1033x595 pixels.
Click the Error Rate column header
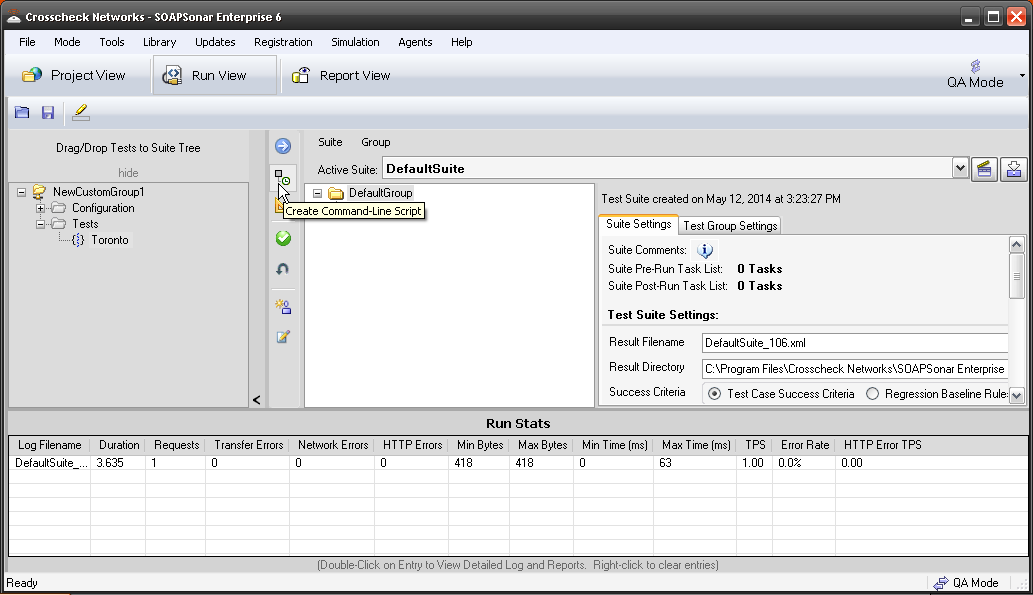[804, 445]
